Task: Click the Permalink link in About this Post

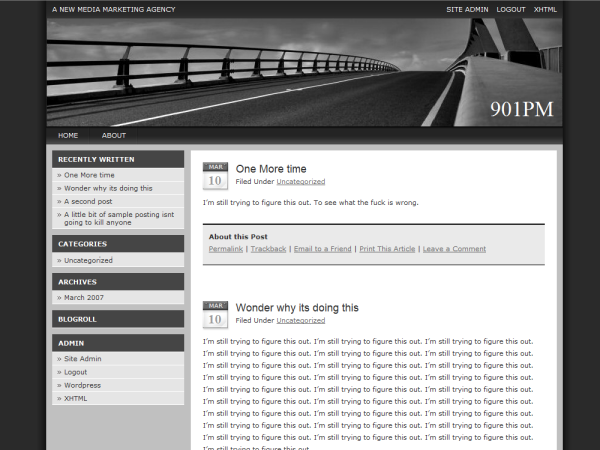Action: (226, 248)
